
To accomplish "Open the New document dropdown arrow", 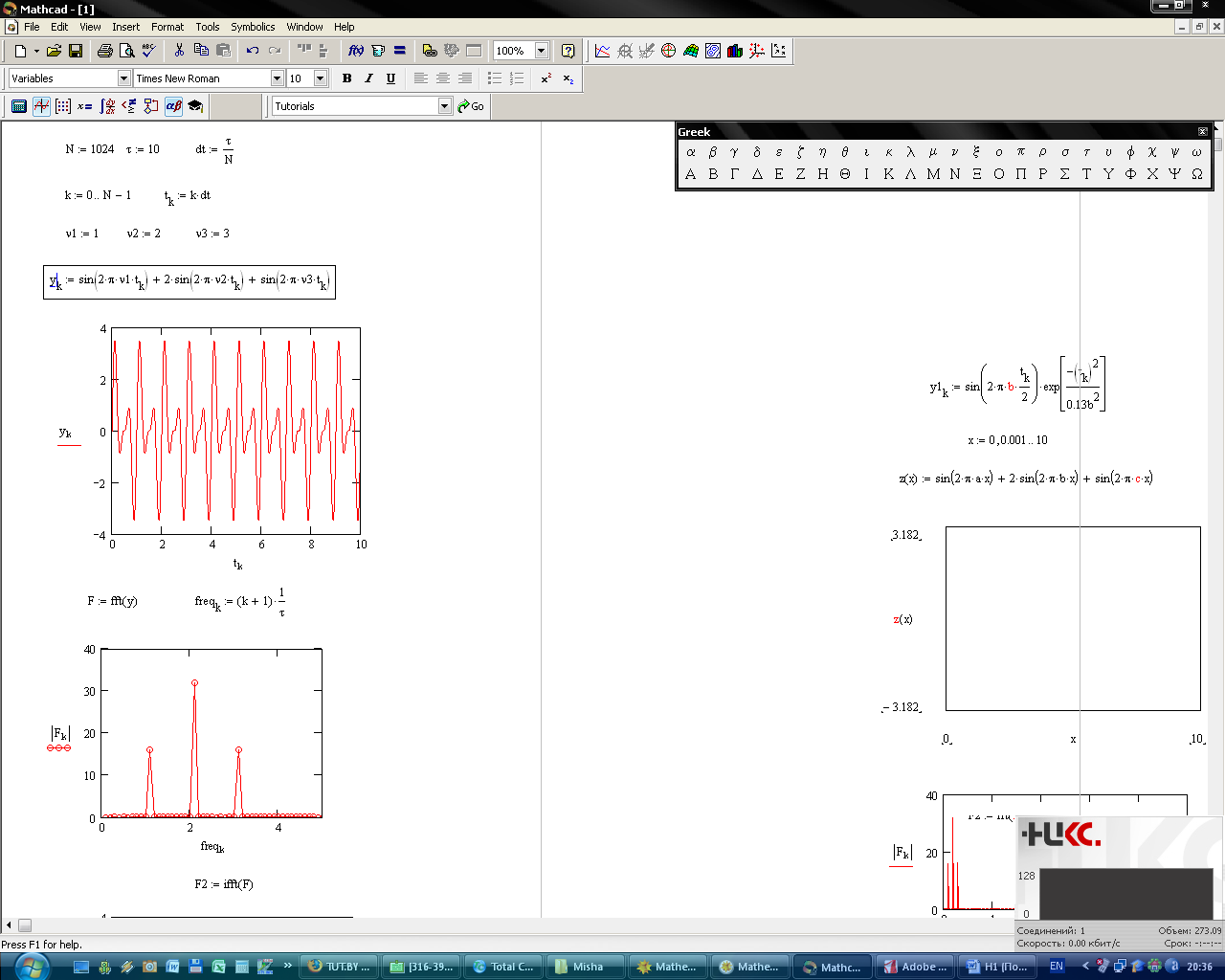I will (36, 51).
